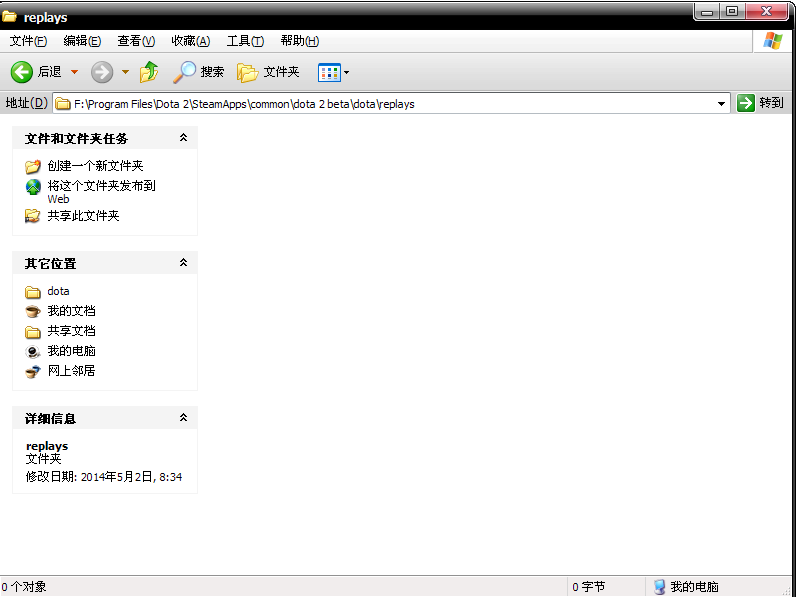Click the new folder icon in tasks
The height and width of the screenshot is (597, 796).
coord(33,166)
